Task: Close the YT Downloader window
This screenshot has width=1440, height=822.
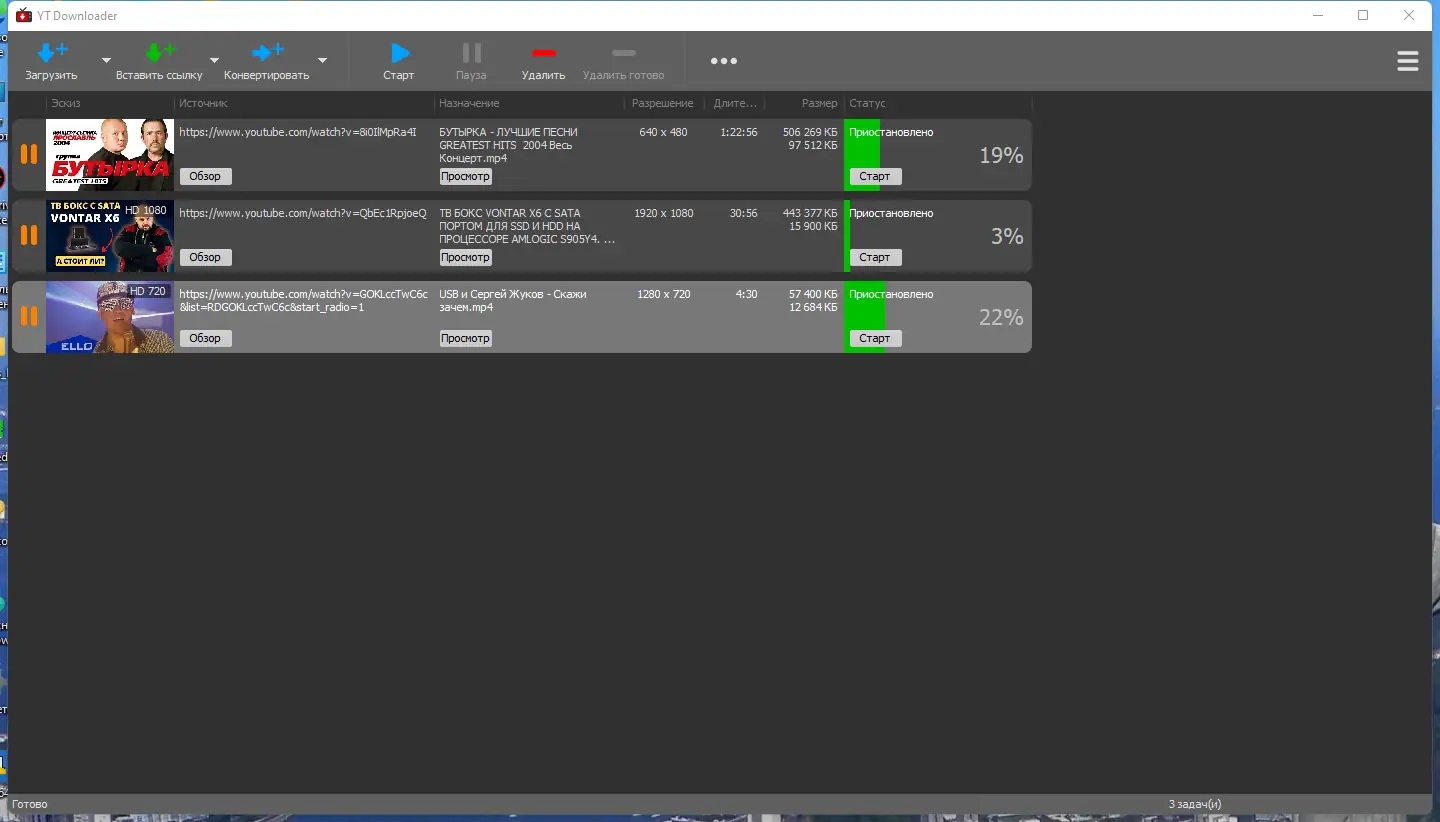Action: pos(1409,15)
